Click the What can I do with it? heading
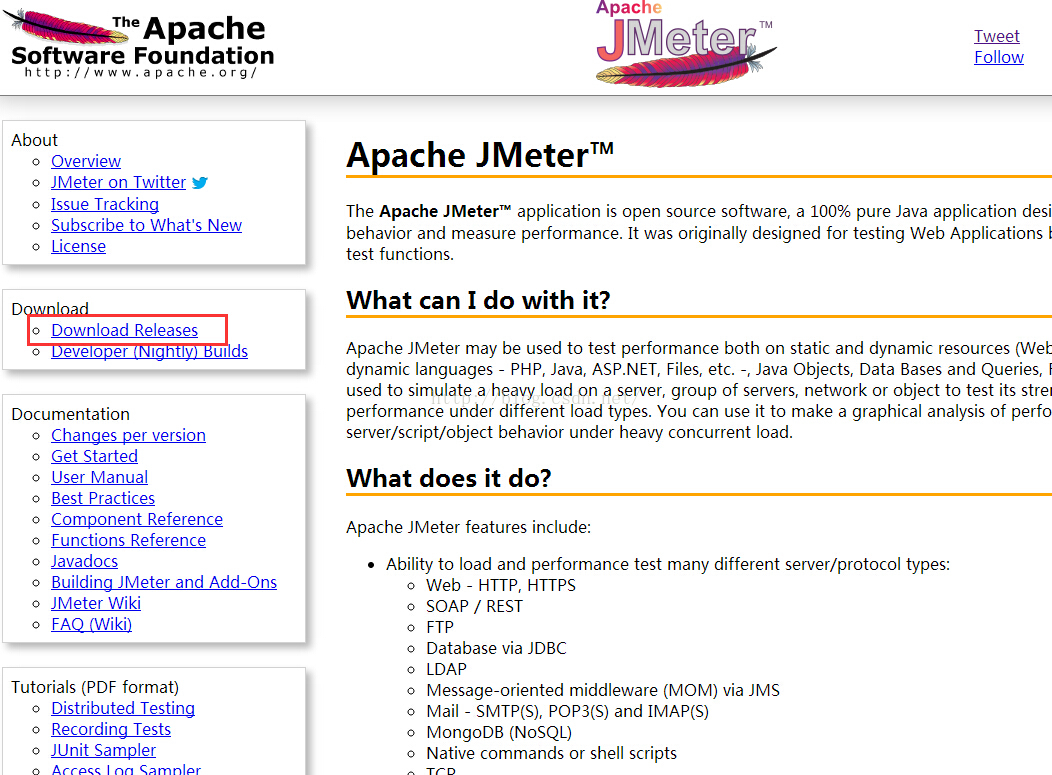The image size is (1052, 775). pos(478,301)
